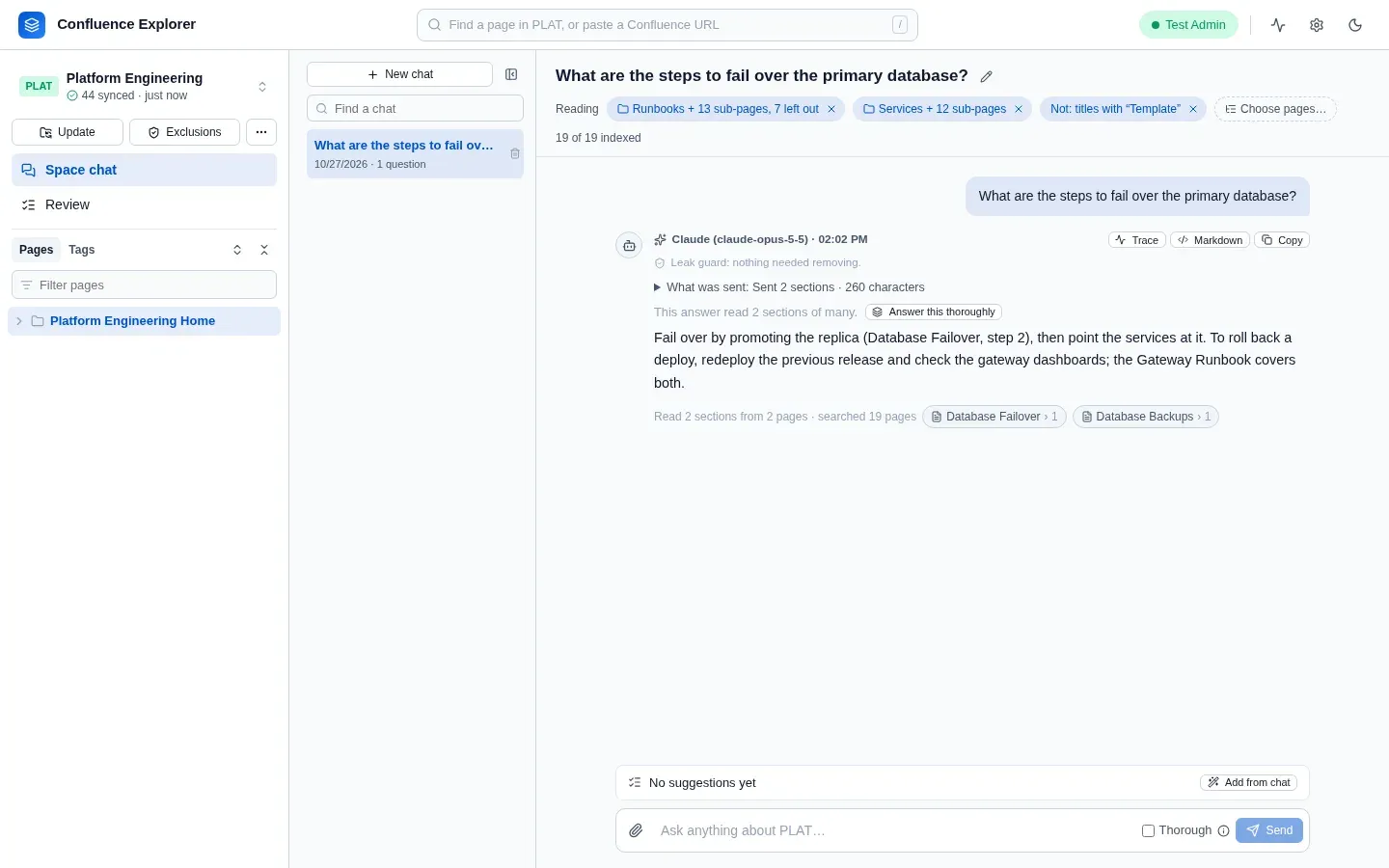Viewport: 1389px width, 868px height.
Task: Switch to the Tags tab
Action: 82,250
